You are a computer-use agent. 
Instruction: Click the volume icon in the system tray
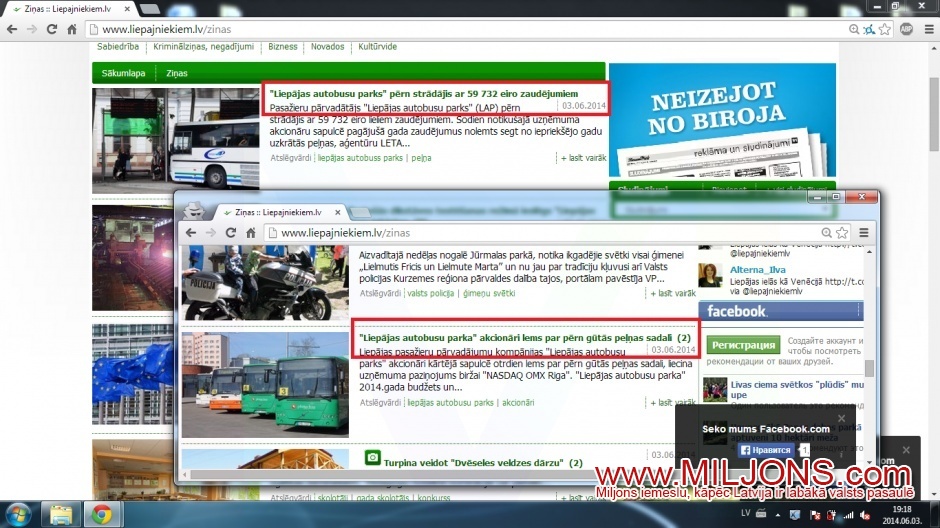point(846,514)
